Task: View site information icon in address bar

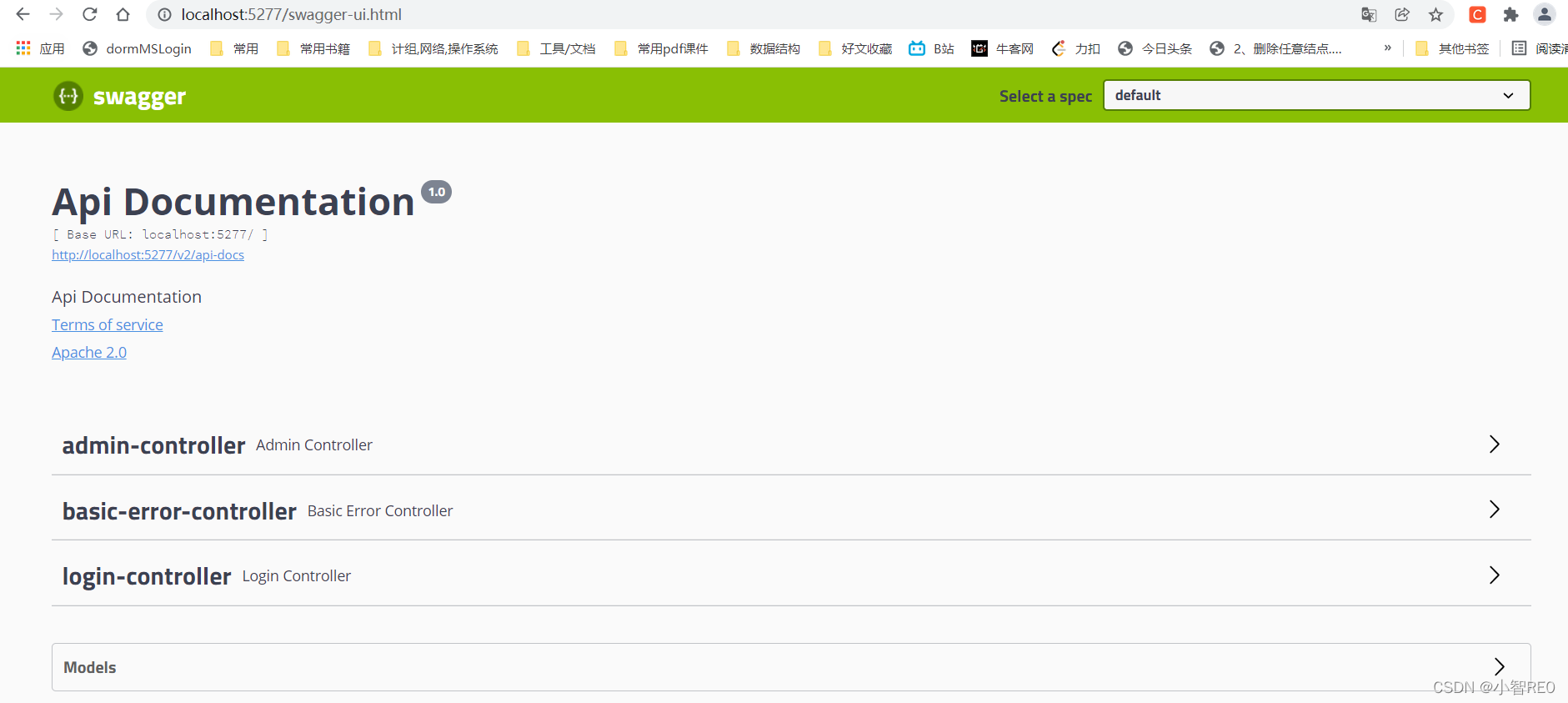Action: tap(164, 14)
